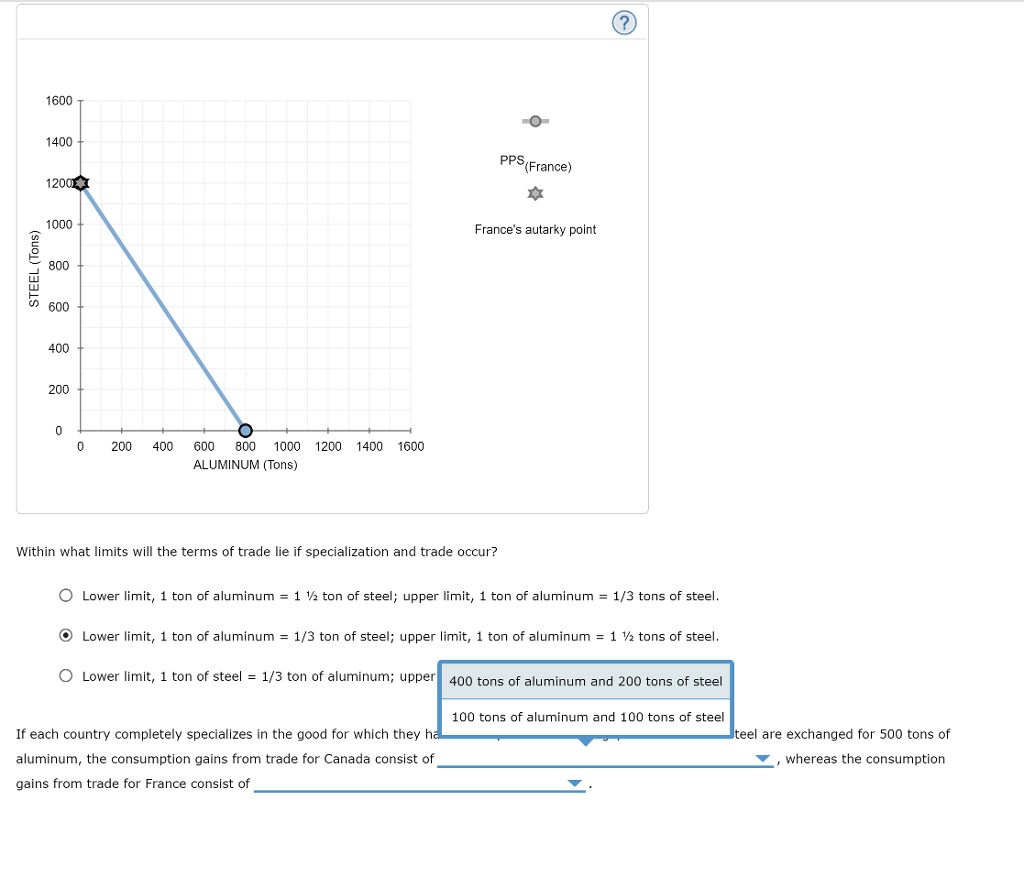Click the France's autarky point label text

535,229
